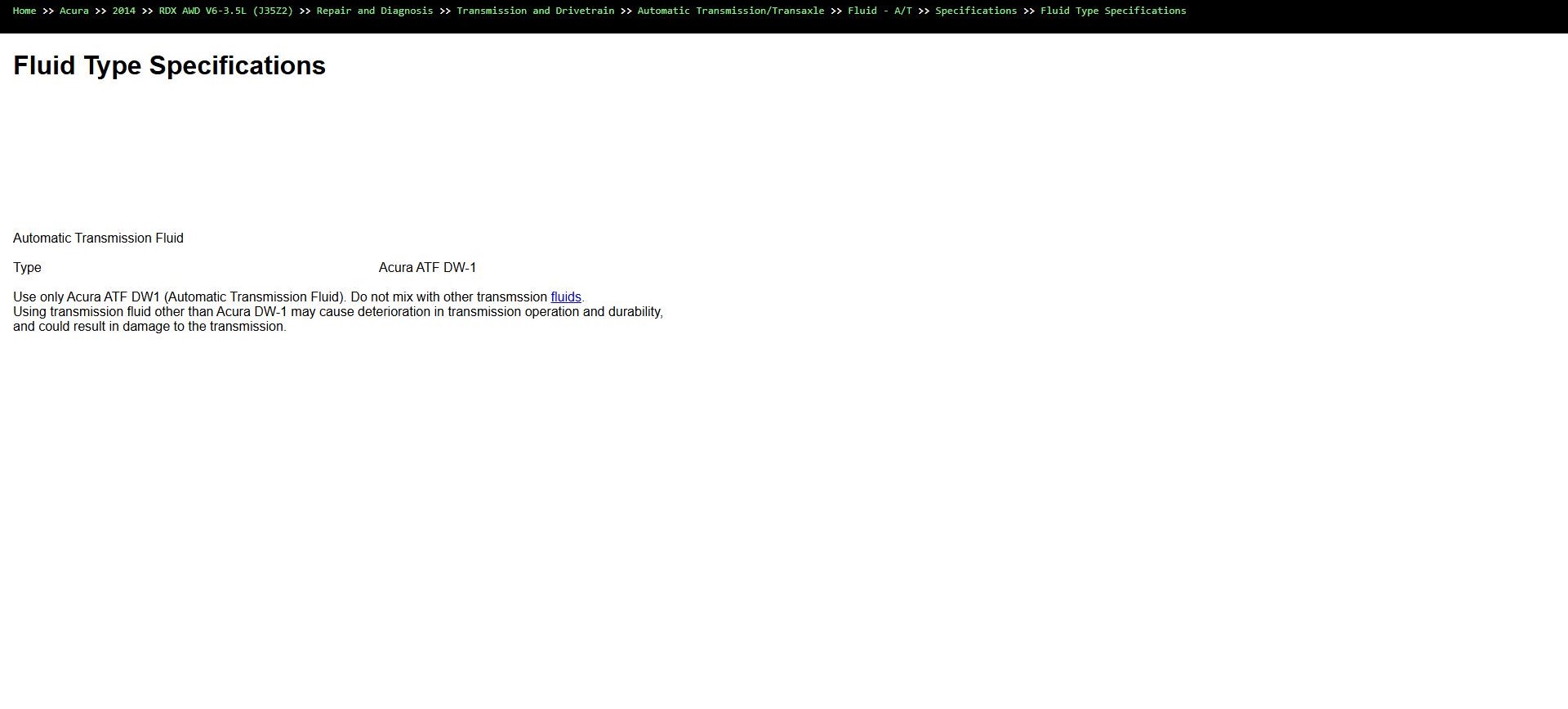Viewport: 1568px width, 709px height.
Task: Click the 'Type' row label
Action: pos(27,268)
